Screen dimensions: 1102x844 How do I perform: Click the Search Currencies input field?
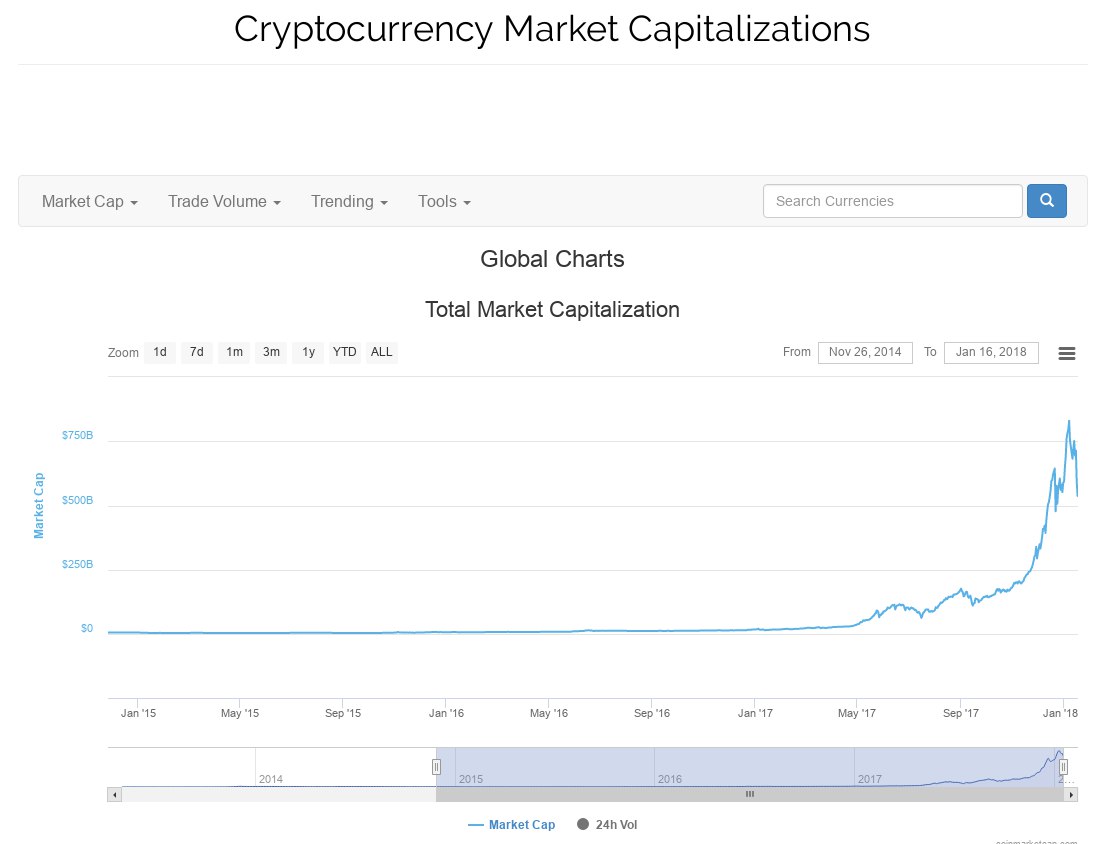tap(892, 201)
